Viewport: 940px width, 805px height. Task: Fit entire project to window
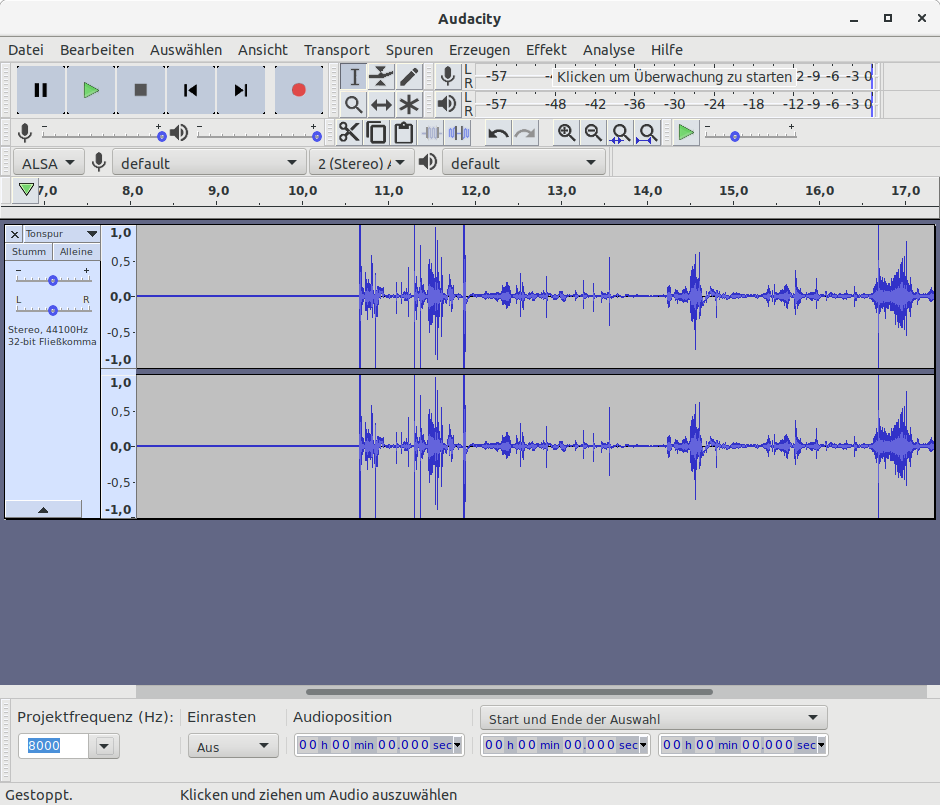point(647,132)
